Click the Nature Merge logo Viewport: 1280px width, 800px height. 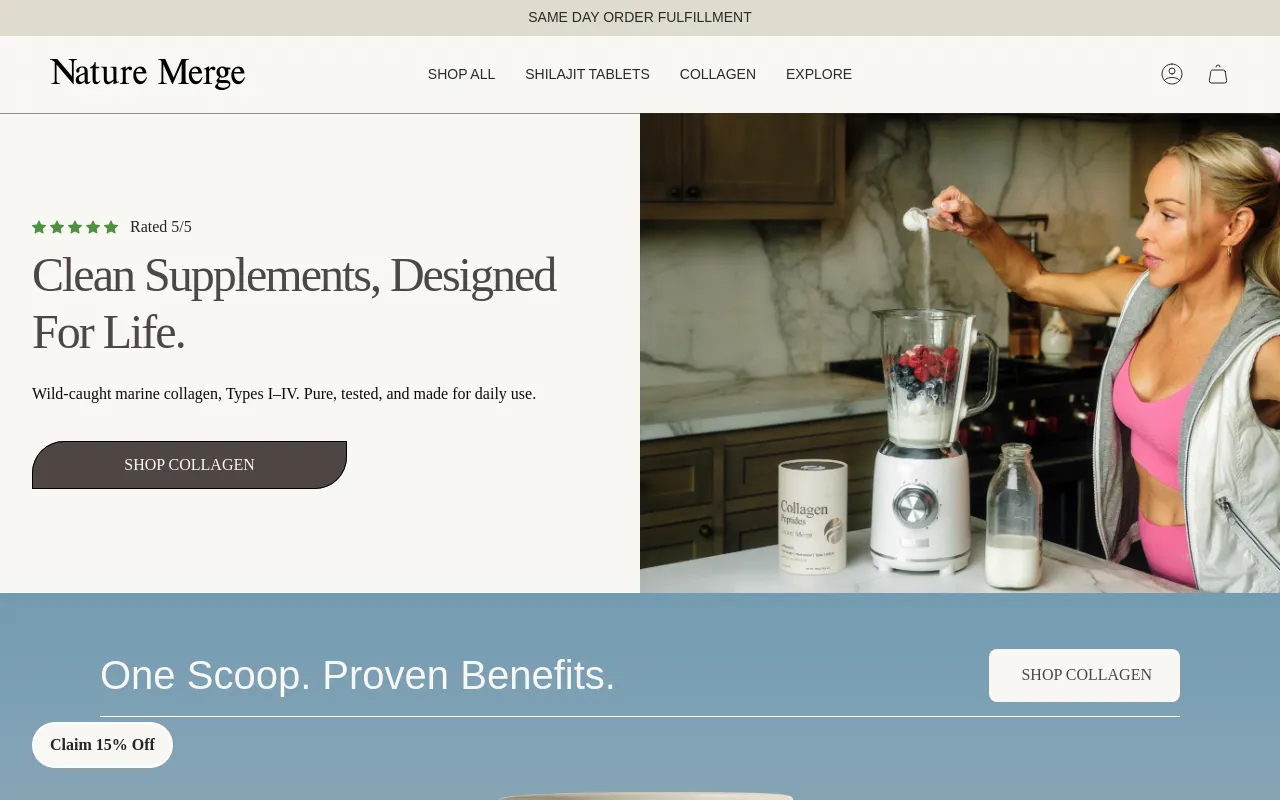[x=148, y=74]
